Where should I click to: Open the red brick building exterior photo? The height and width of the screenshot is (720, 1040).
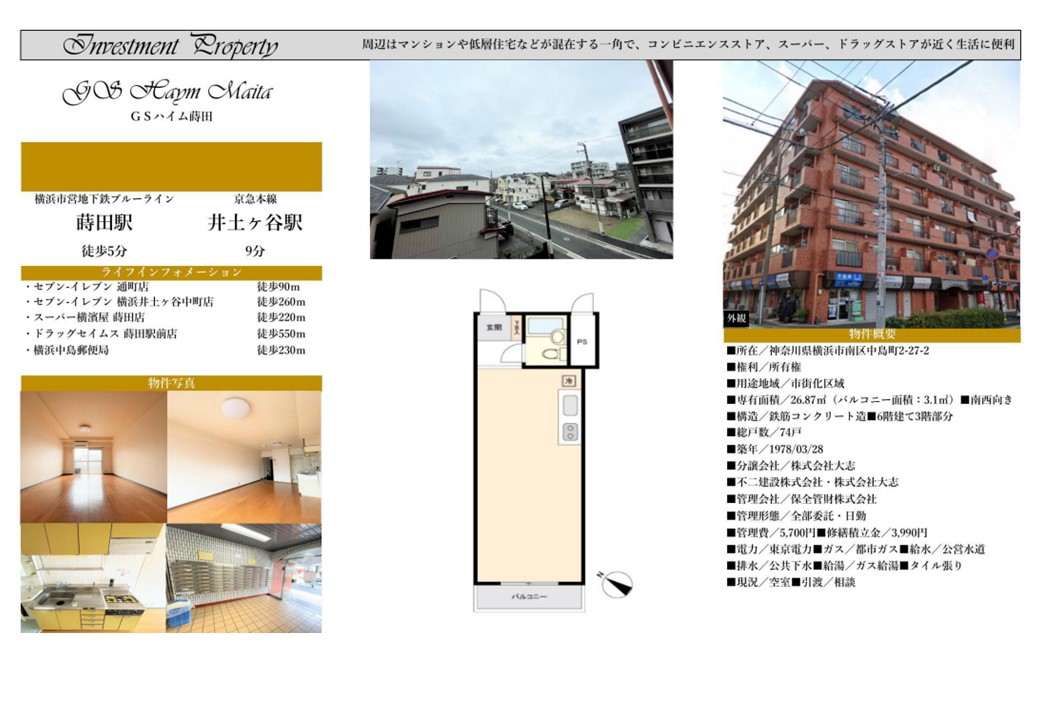click(x=871, y=192)
